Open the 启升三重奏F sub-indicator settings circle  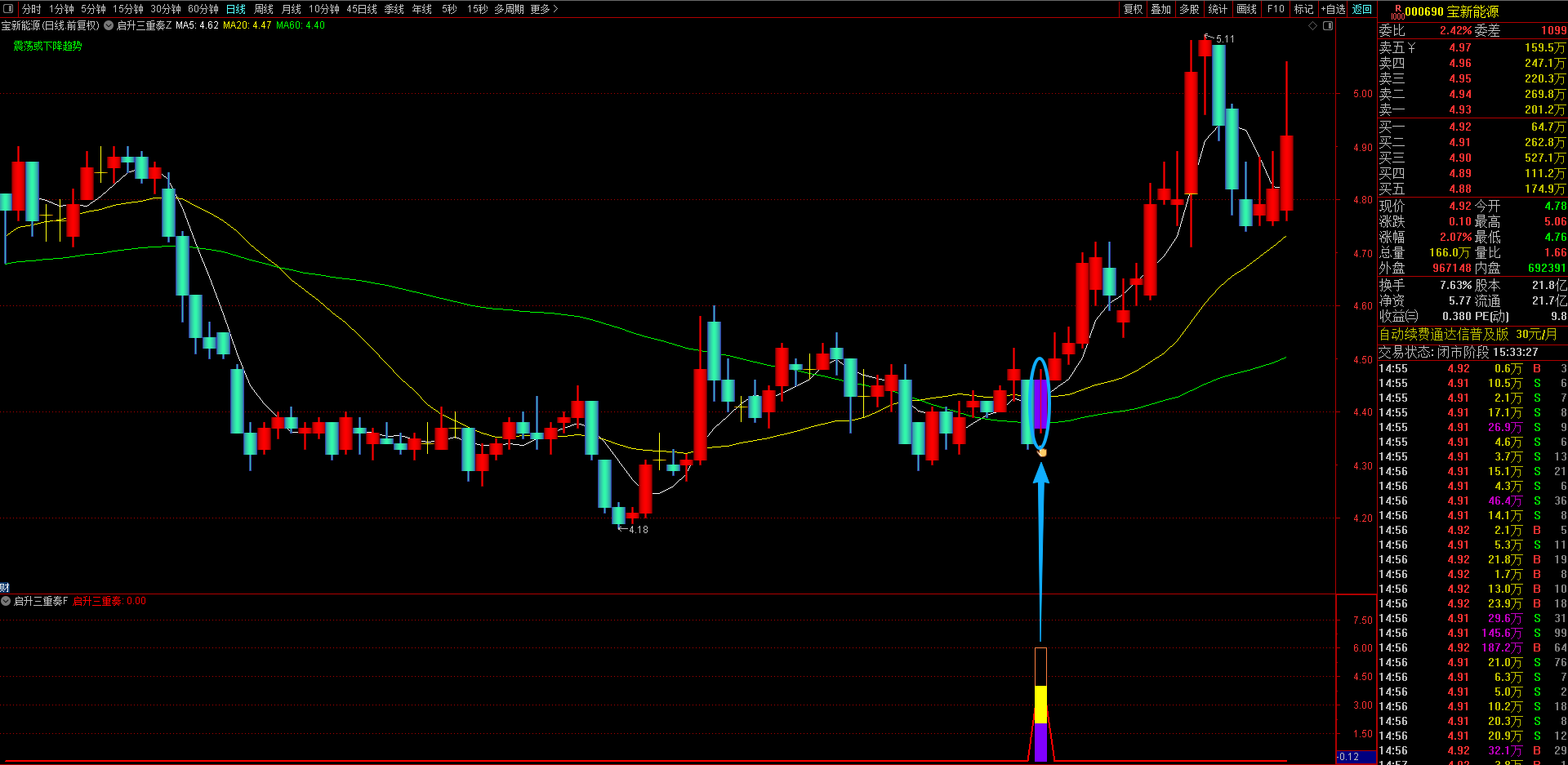pos(6,601)
